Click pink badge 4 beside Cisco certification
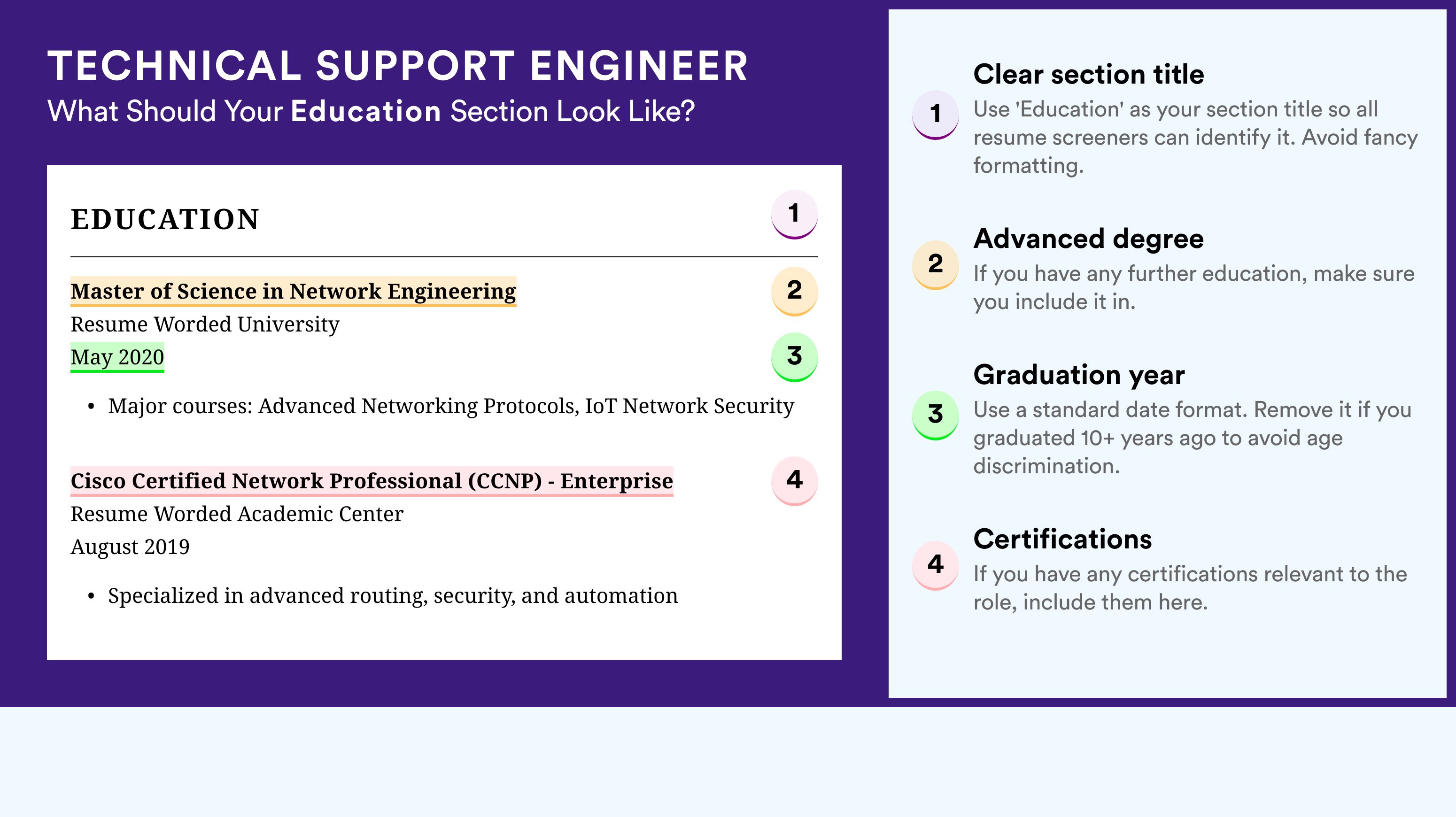1456x817 pixels. pyautogui.click(x=794, y=481)
